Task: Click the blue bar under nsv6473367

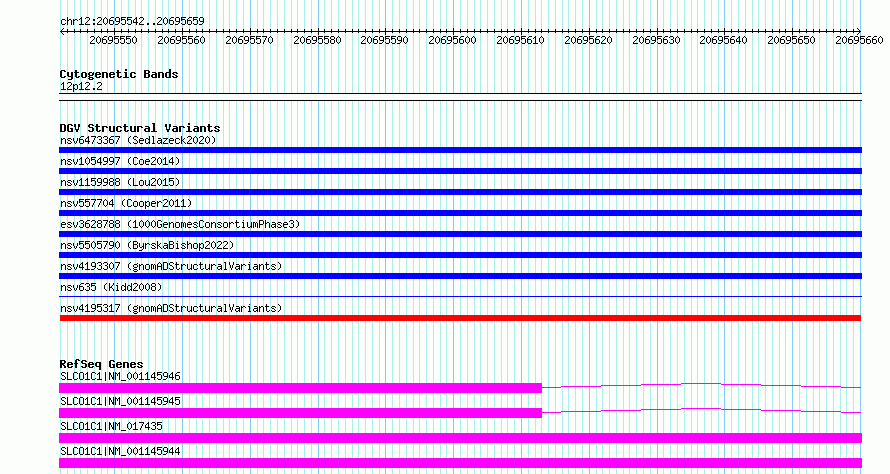Action: (460, 150)
